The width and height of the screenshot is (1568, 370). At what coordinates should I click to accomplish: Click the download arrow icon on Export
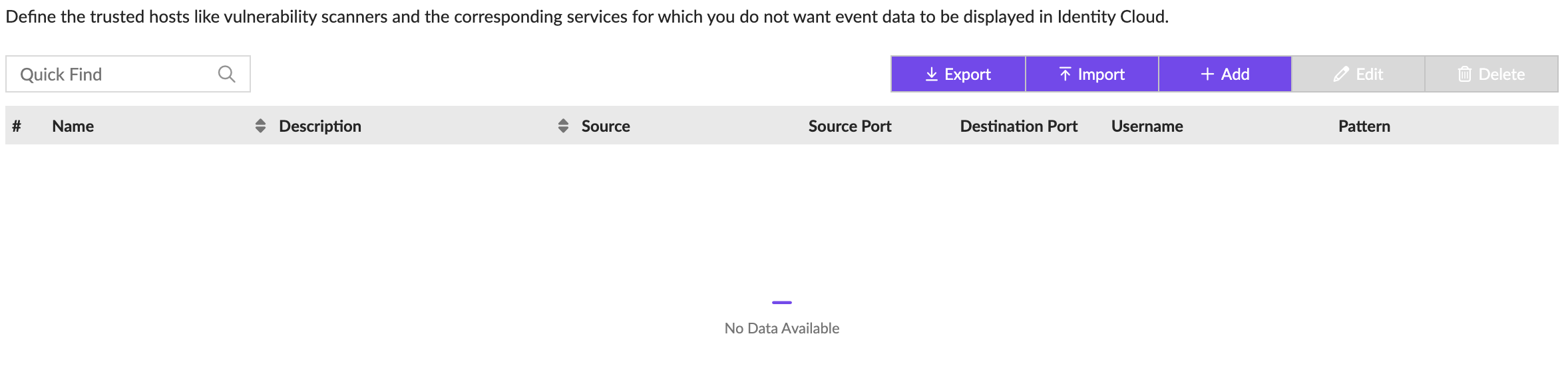932,74
